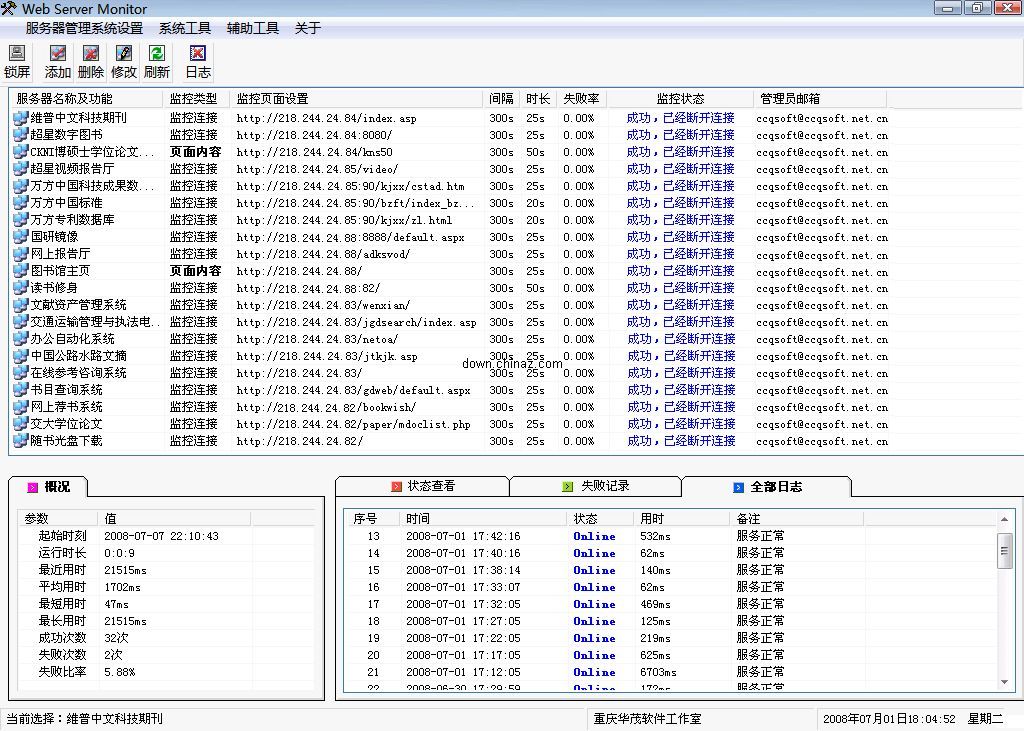Switch to the 全部日志 tab
The image size is (1024, 731).
pos(767,487)
